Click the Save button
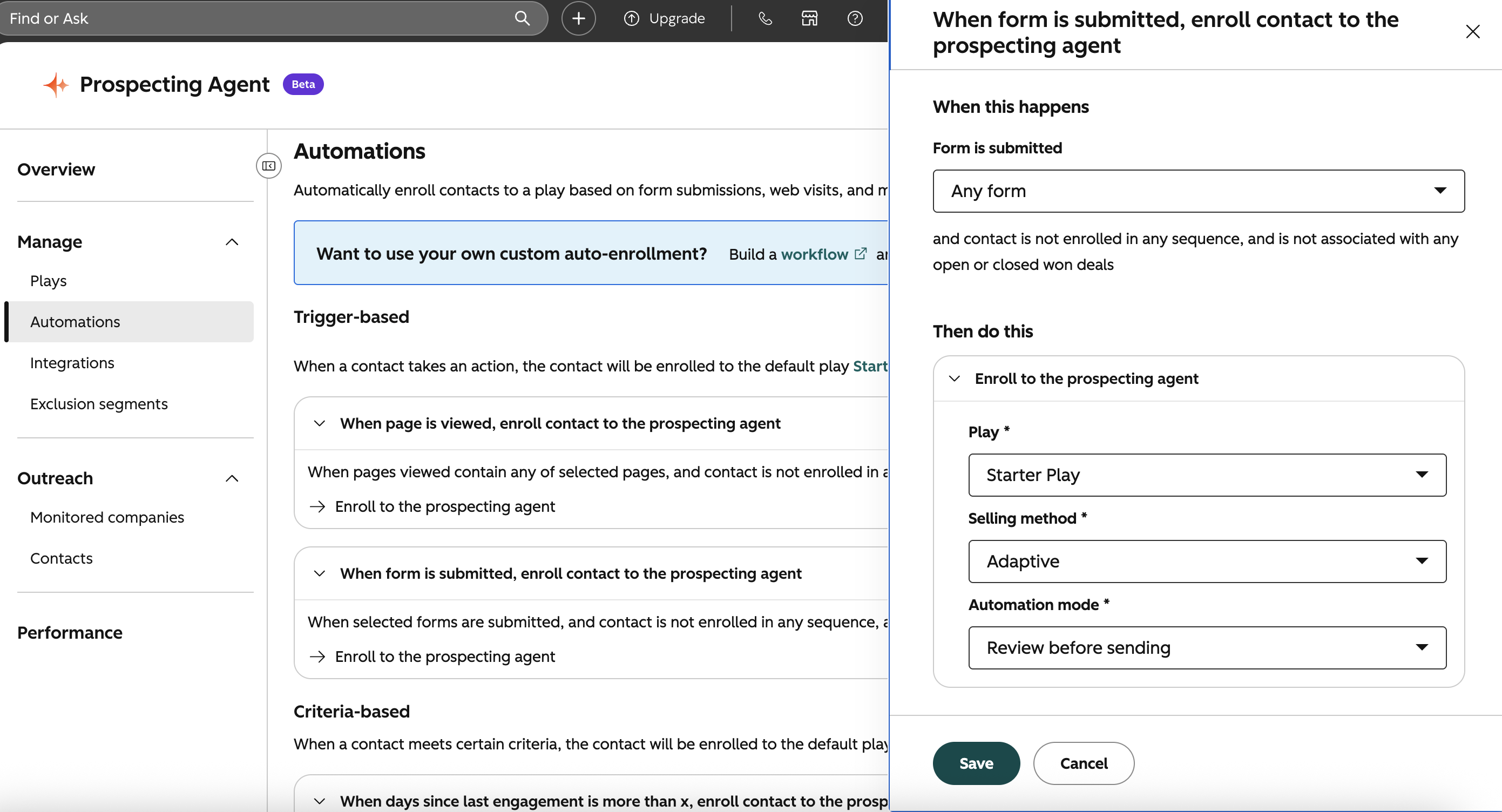This screenshot has width=1502, height=812. click(976, 763)
